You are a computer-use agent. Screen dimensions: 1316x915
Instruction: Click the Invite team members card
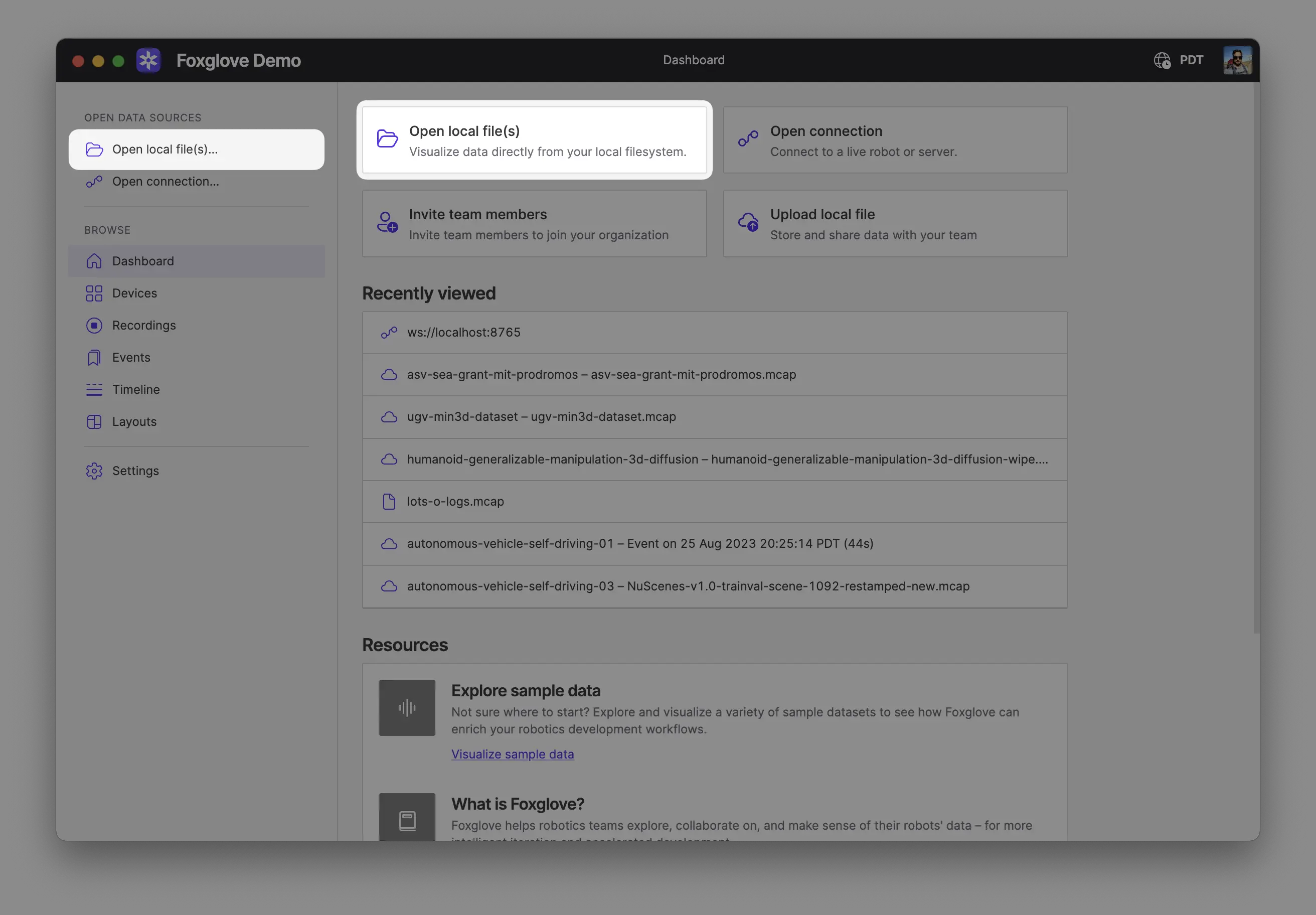click(534, 224)
